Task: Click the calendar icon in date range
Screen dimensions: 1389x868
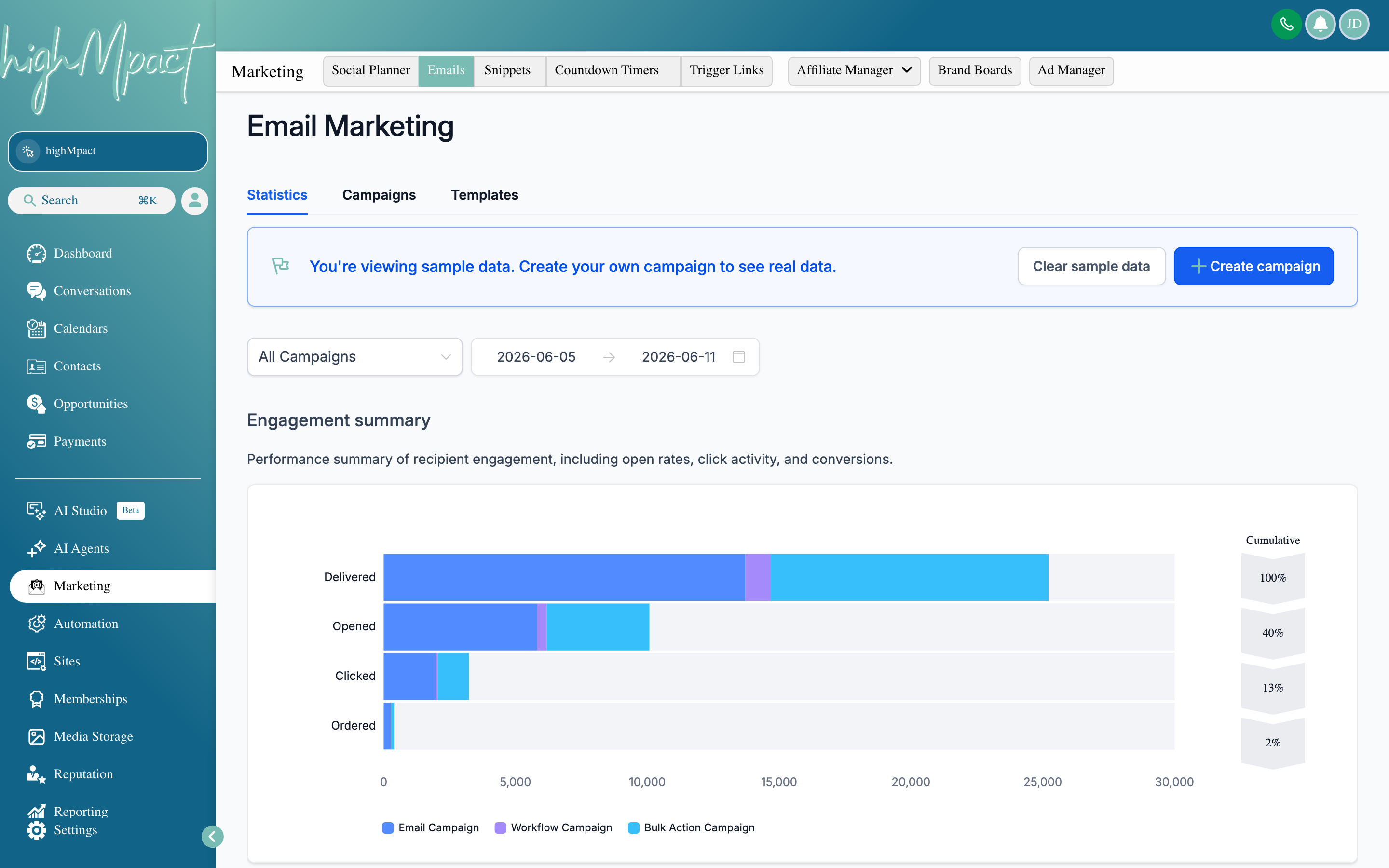Action: point(739,357)
